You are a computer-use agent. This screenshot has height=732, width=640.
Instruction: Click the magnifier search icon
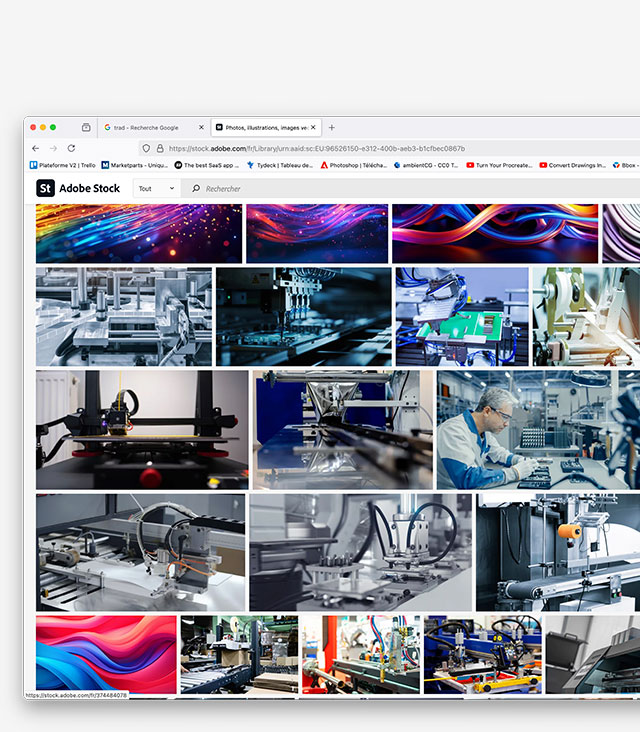click(196, 189)
